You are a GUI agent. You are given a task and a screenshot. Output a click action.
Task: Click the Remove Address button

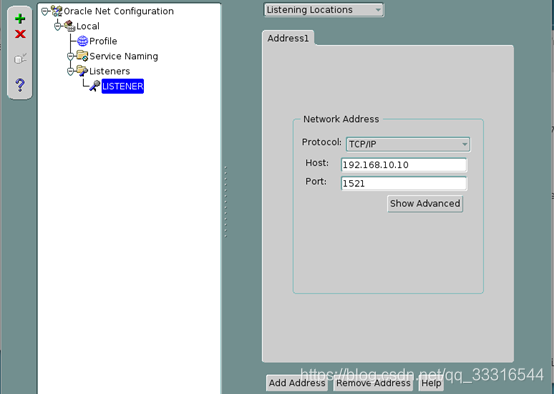pos(373,383)
